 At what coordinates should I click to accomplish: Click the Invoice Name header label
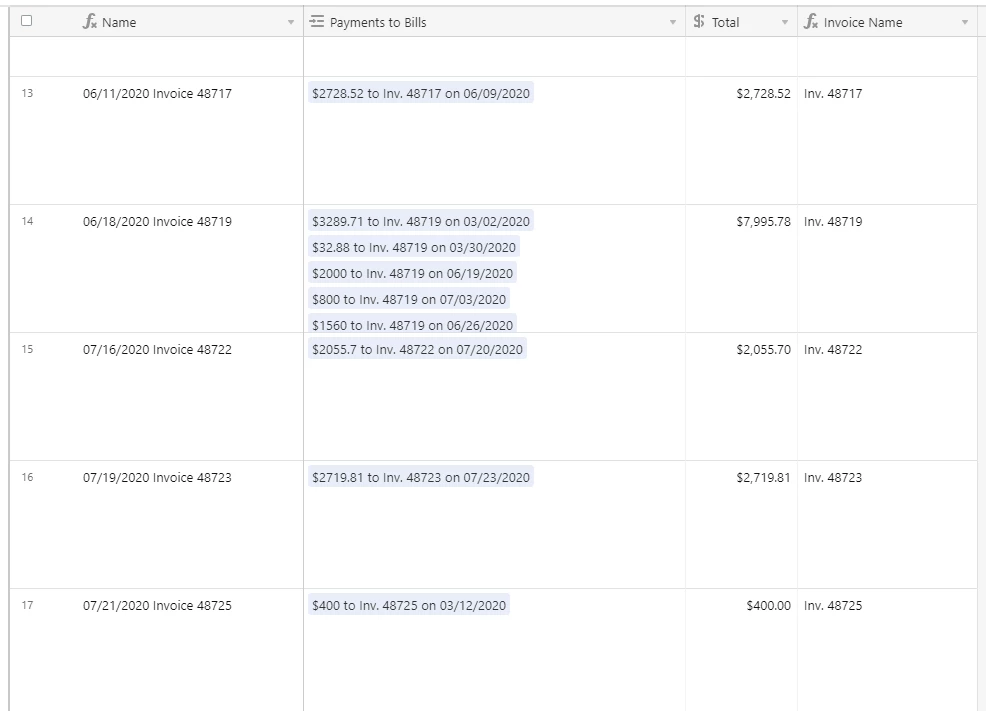(863, 23)
